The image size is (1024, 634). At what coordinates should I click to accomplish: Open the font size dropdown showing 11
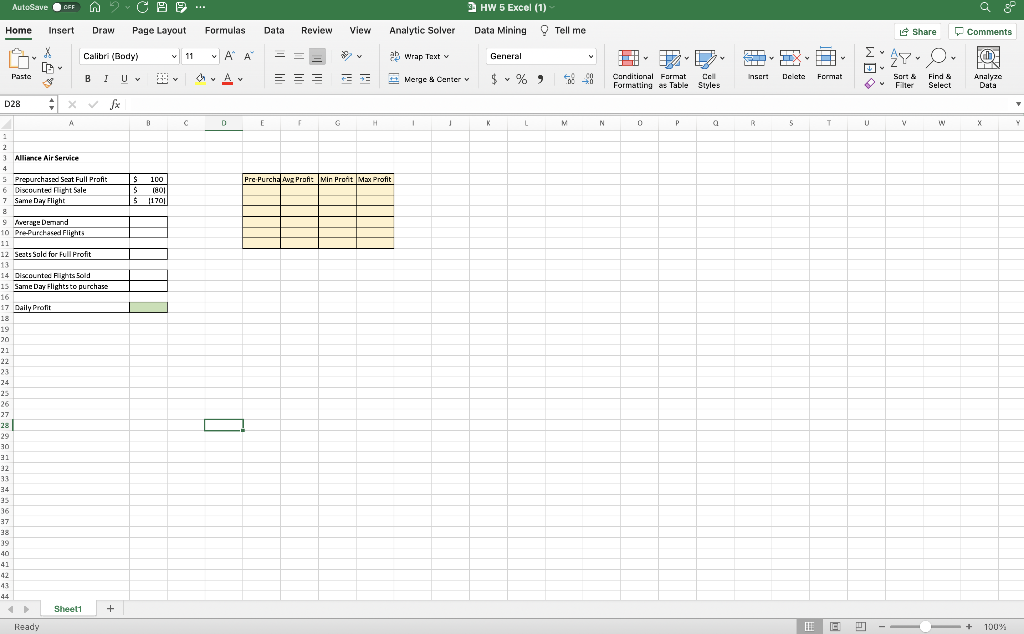pyautogui.click(x=214, y=57)
